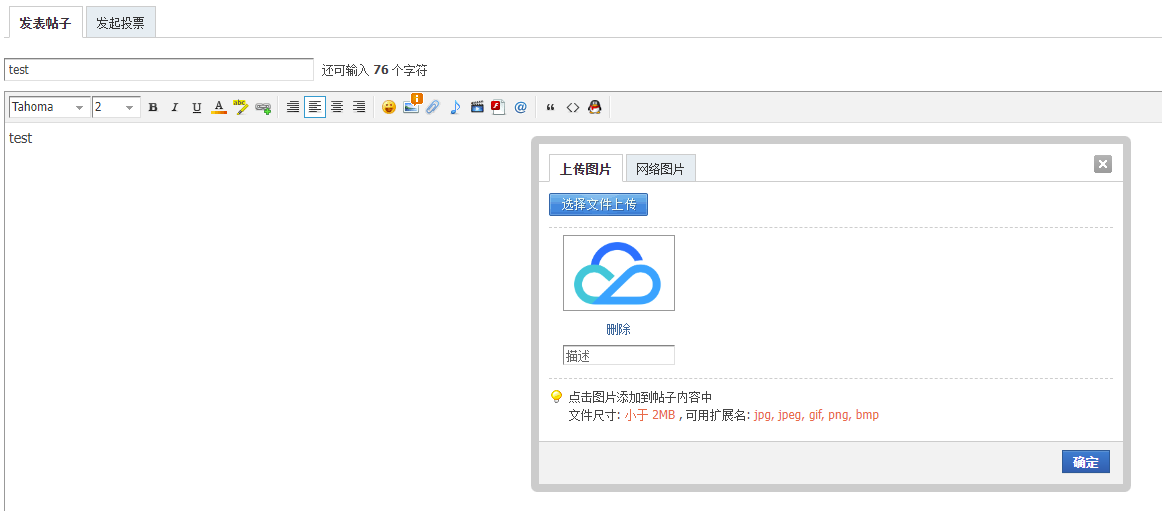Screen dimensions: 1162x511
Task: Click the first alignment icon left of align-left
Action: tap(293, 107)
